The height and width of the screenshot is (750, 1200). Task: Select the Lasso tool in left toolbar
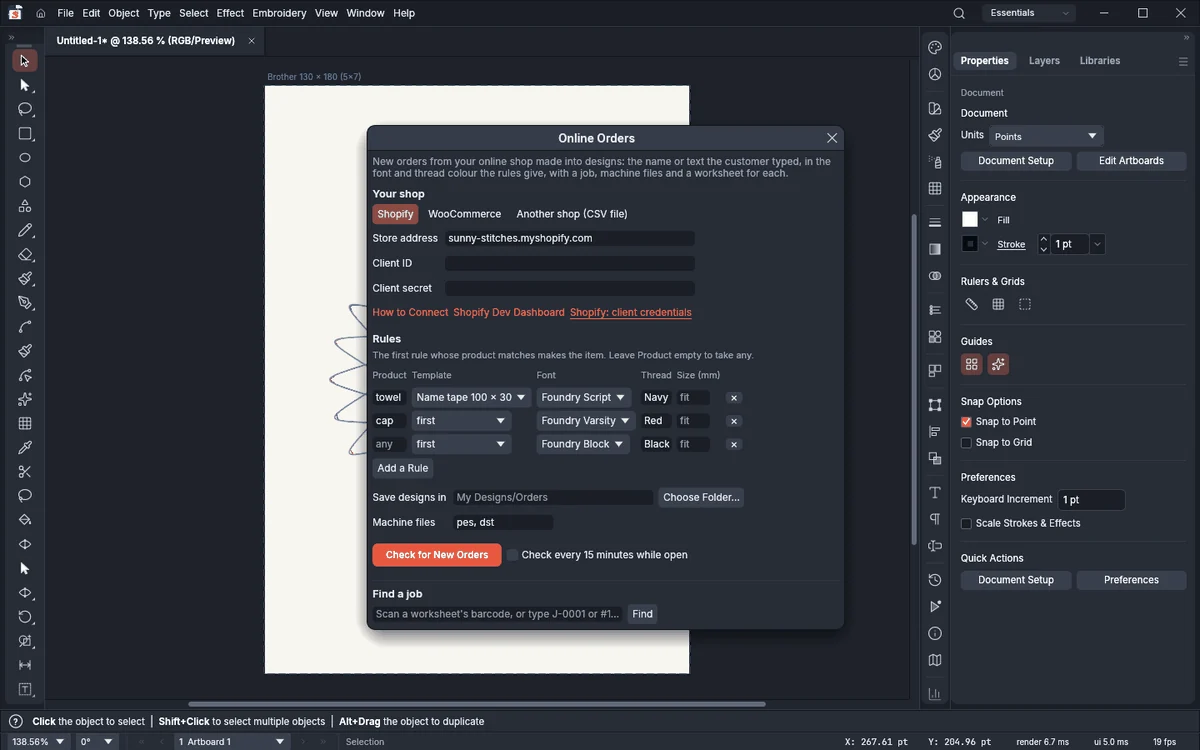click(x=26, y=109)
